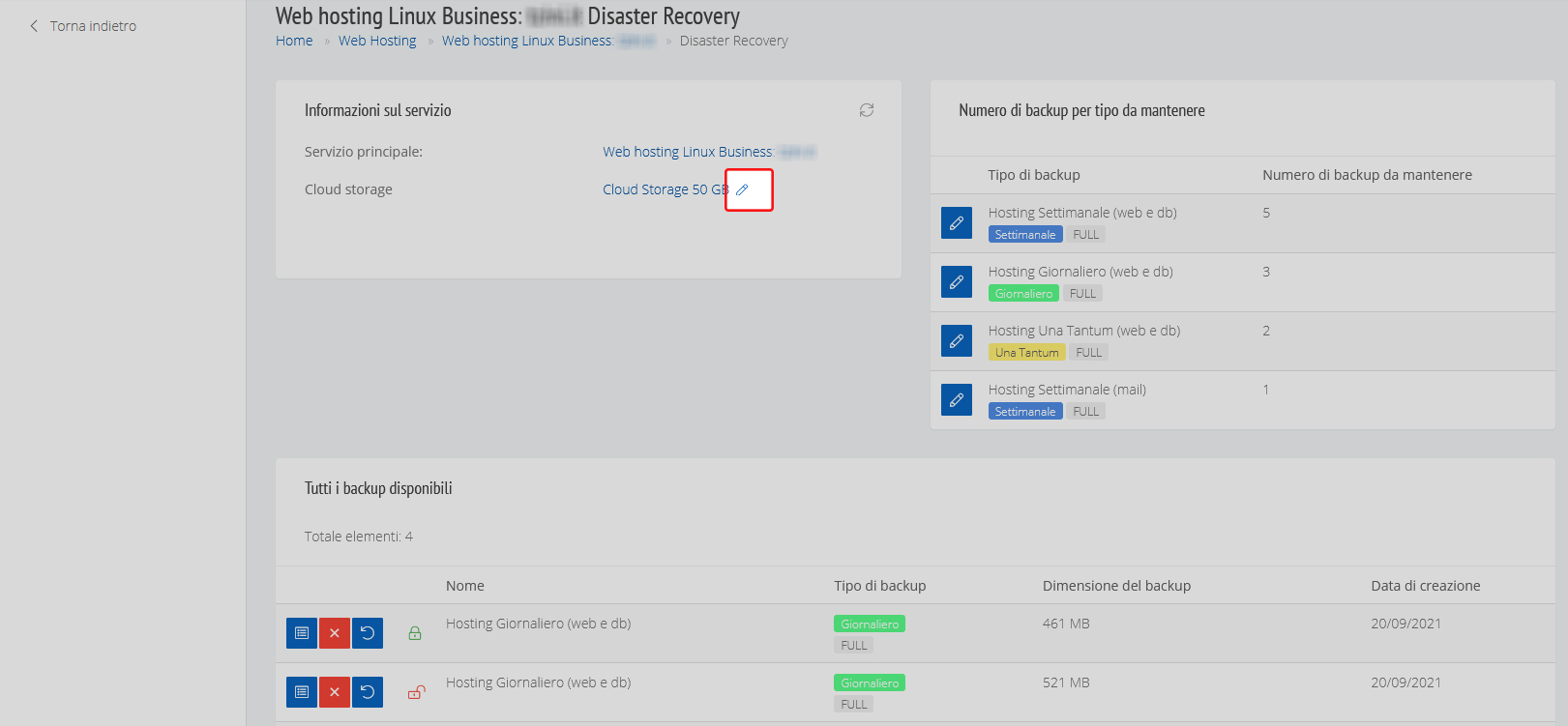
Task: Open the Servizio principale Web hosting Linux Business link
Action: pos(709,152)
